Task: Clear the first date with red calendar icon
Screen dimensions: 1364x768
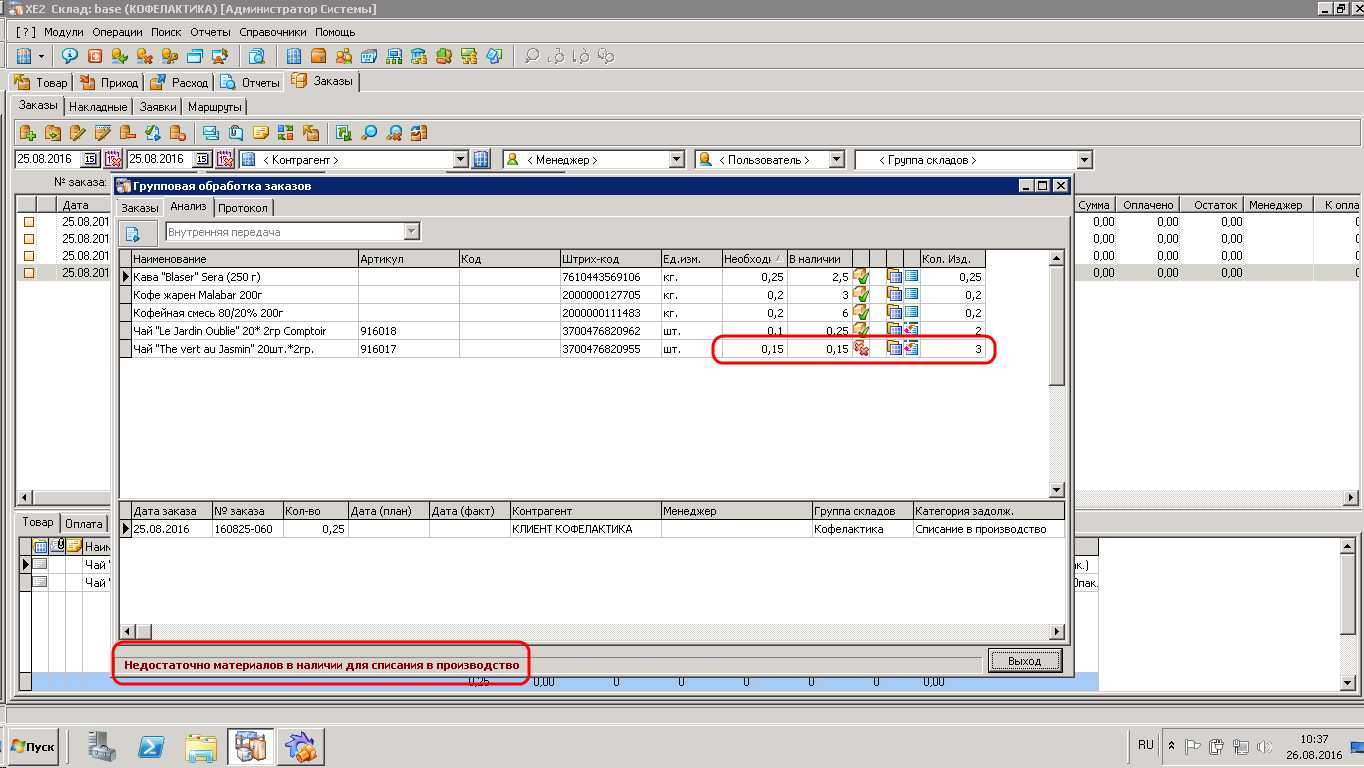Action: click(112, 159)
